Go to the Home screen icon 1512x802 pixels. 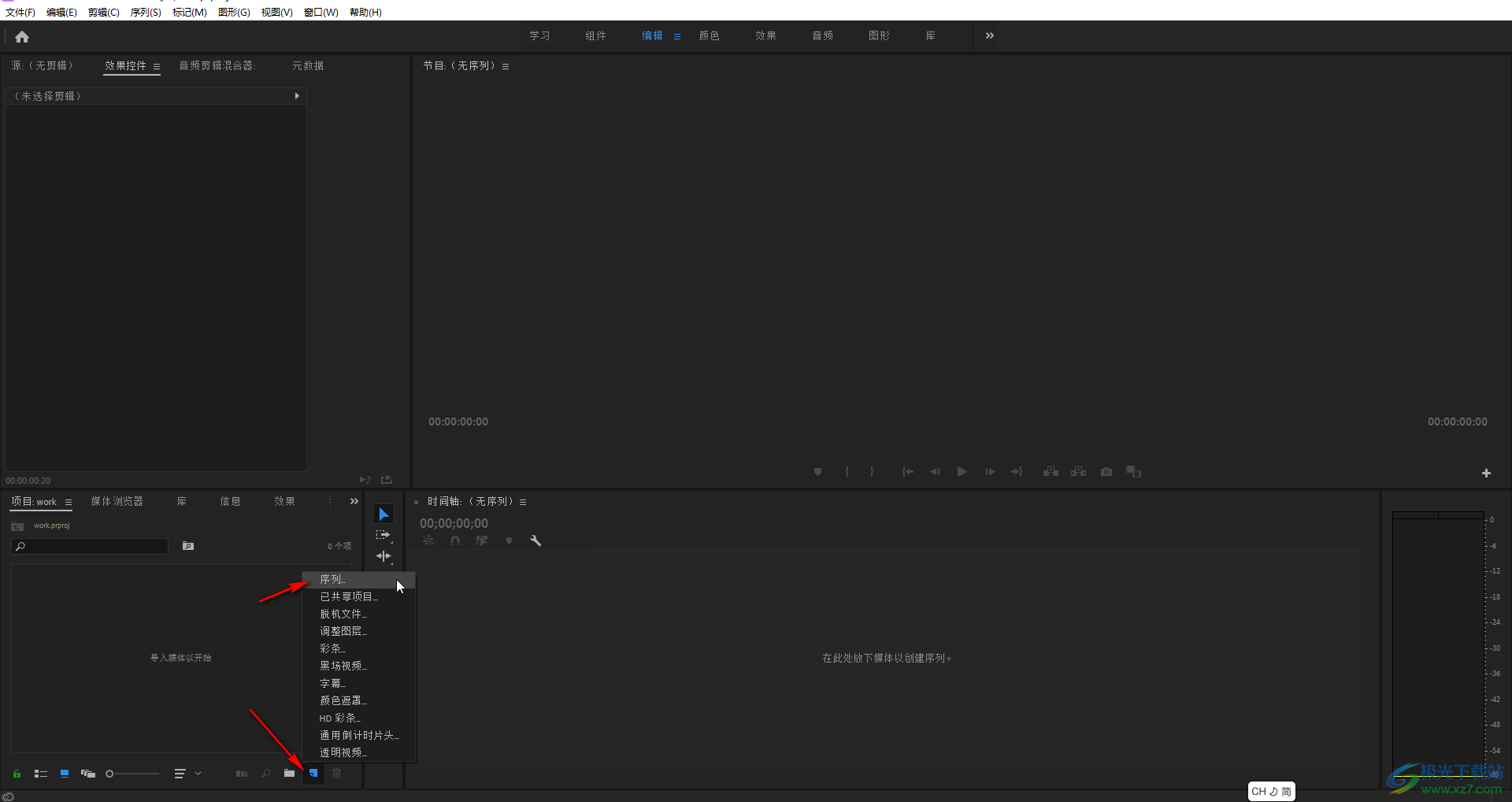pyautogui.click(x=22, y=36)
